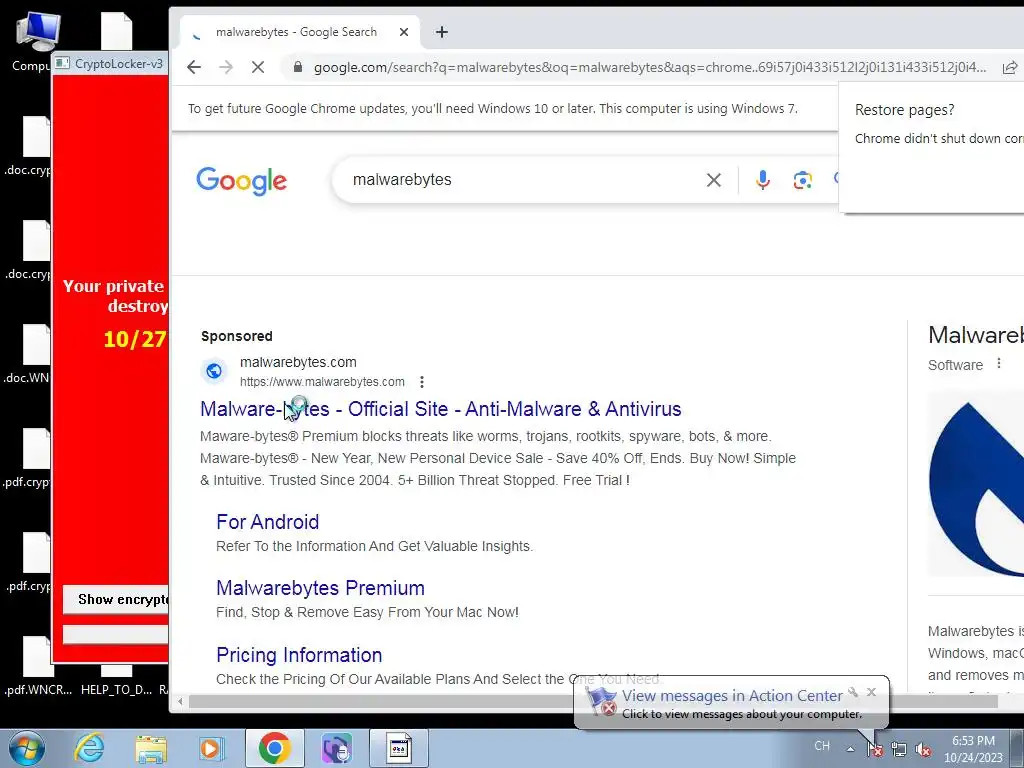Open Windows Media Player from taskbar
The width and height of the screenshot is (1024, 768).
click(212, 748)
